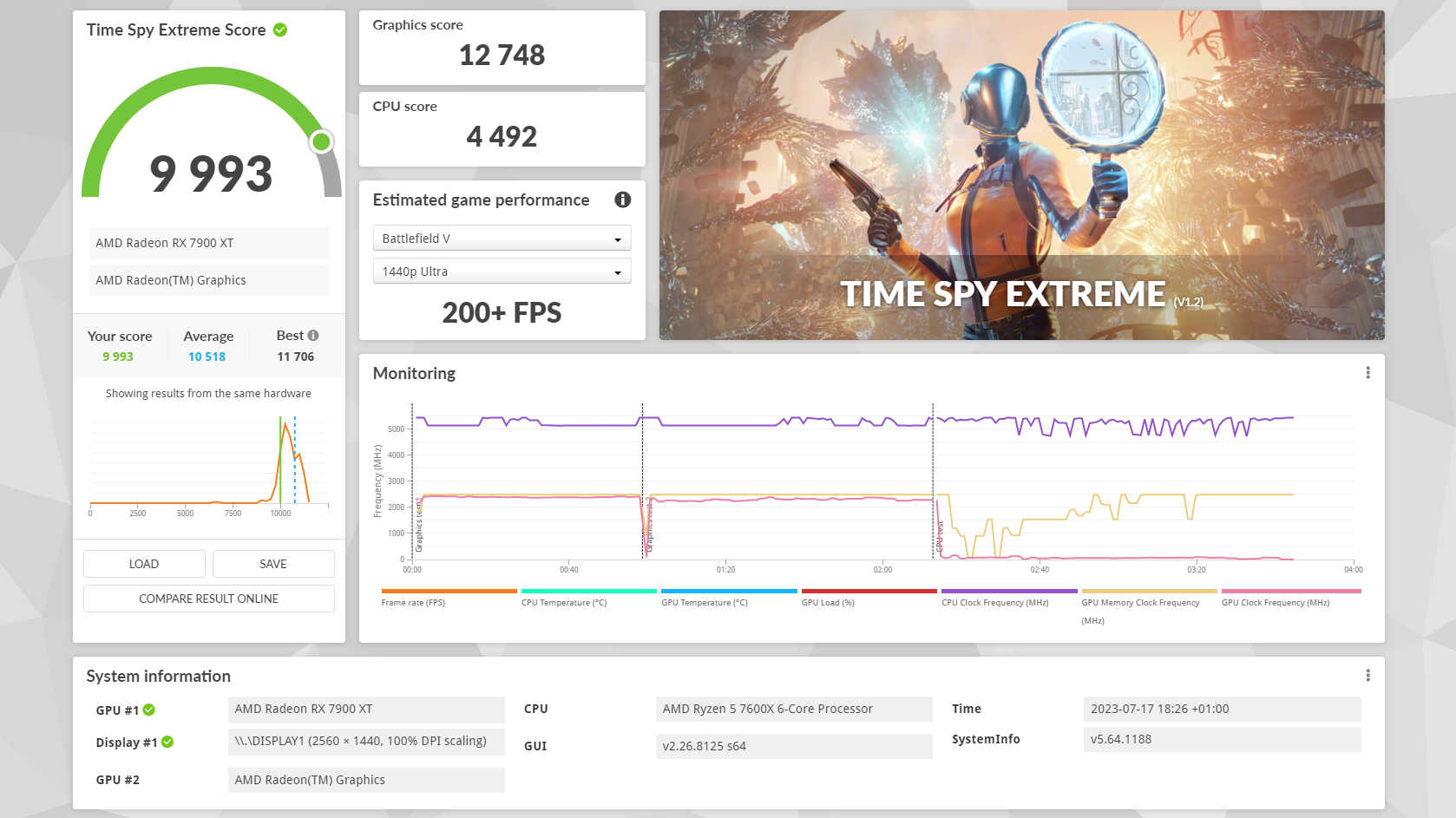Image resolution: width=1456 pixels, height=818 pixels.
Task: Open the Battlefield V game selector
Action: (x=502, y=237)
